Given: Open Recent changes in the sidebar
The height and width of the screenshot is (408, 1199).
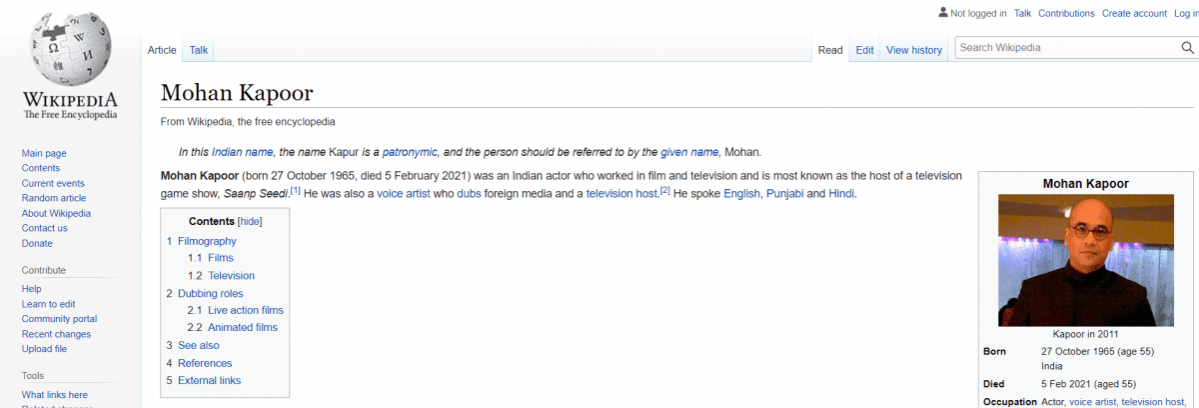Looking at the screenshot, I should point(56,334).
